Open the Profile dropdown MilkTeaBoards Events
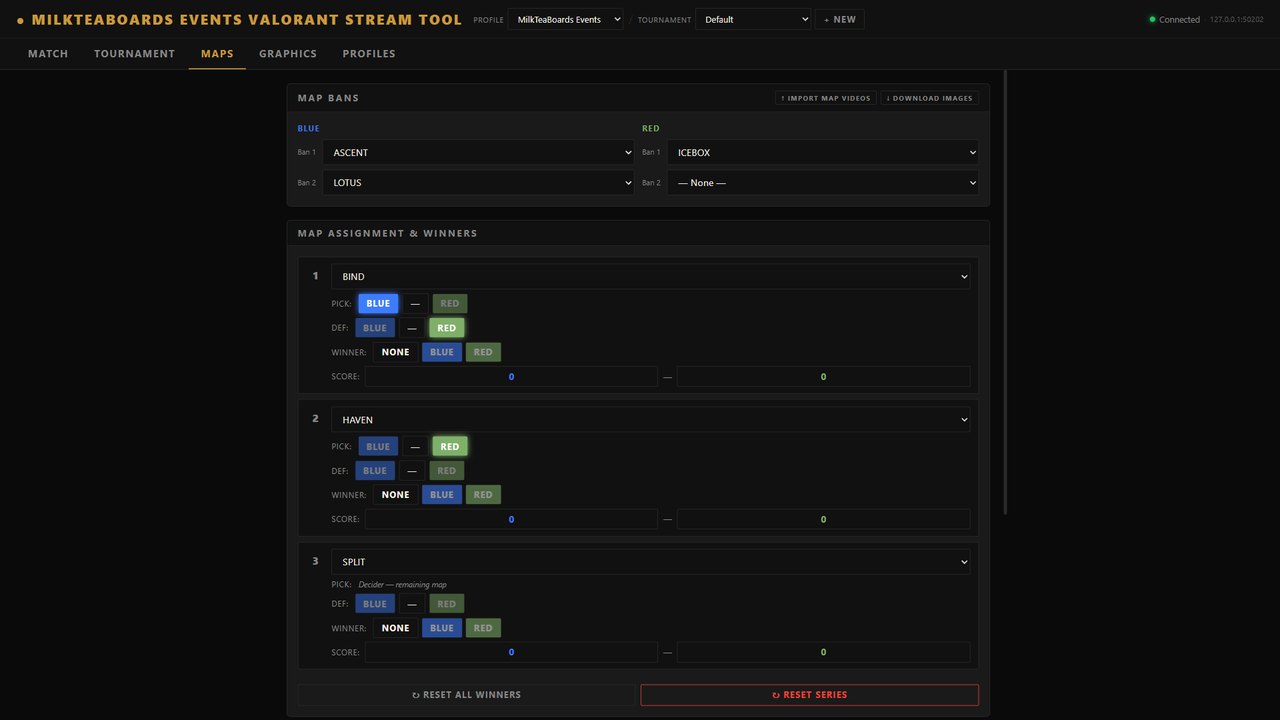The height and width of the screenshot is (720, 1280). [565, 19]
